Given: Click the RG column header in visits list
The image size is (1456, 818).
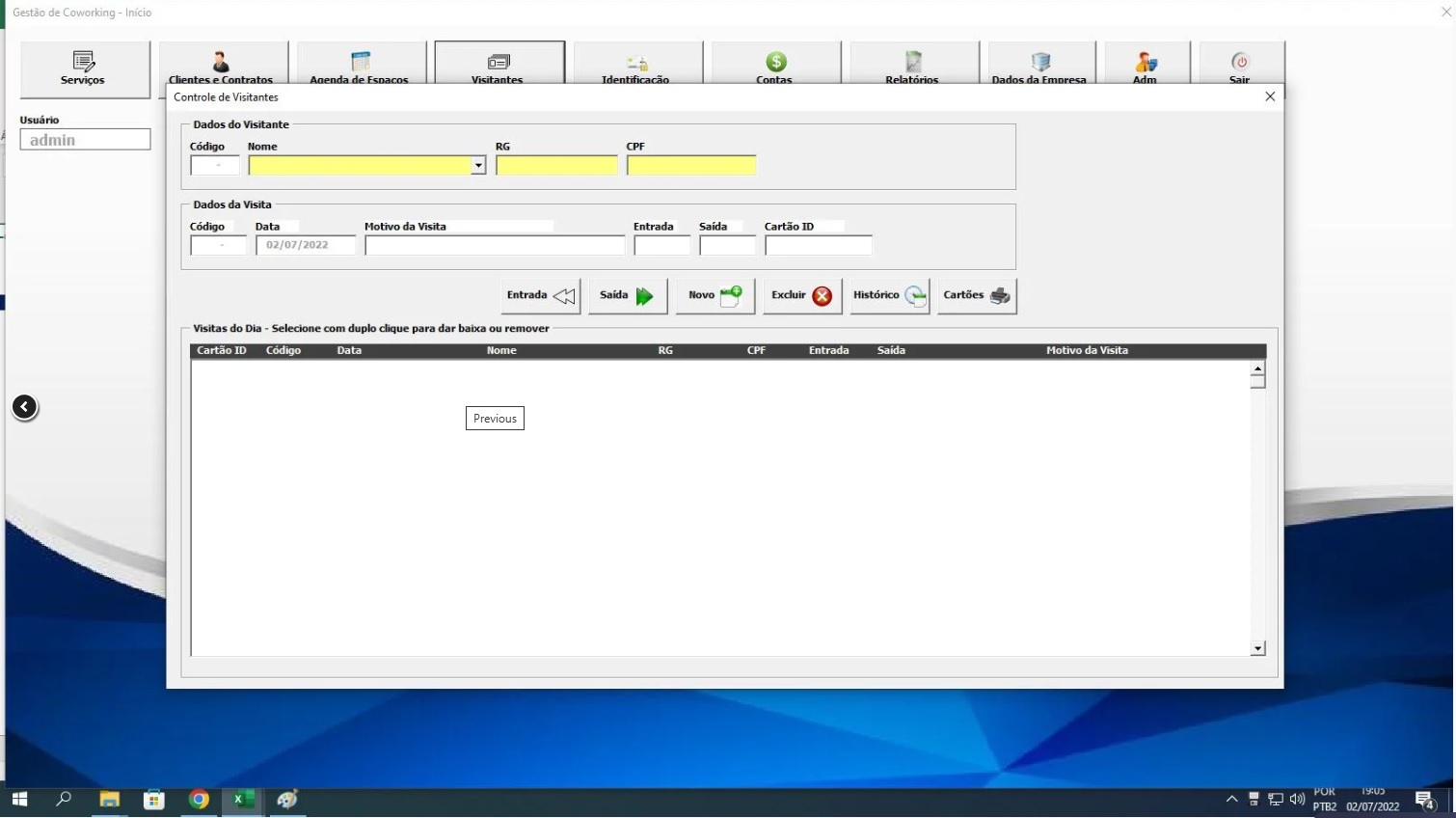Looking at the screenshot, I should [665, 350].
